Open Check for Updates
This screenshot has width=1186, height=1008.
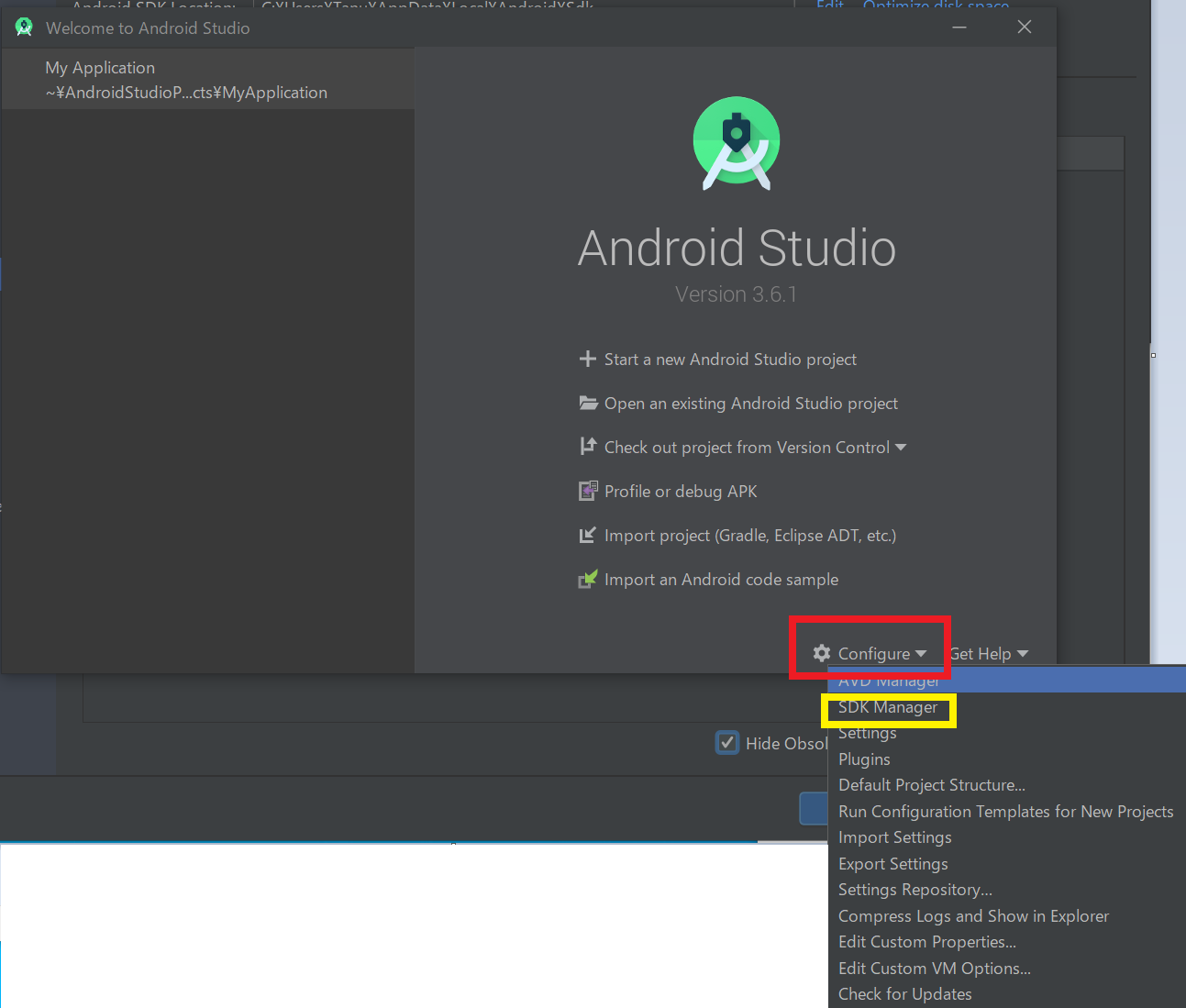point(904,993)
